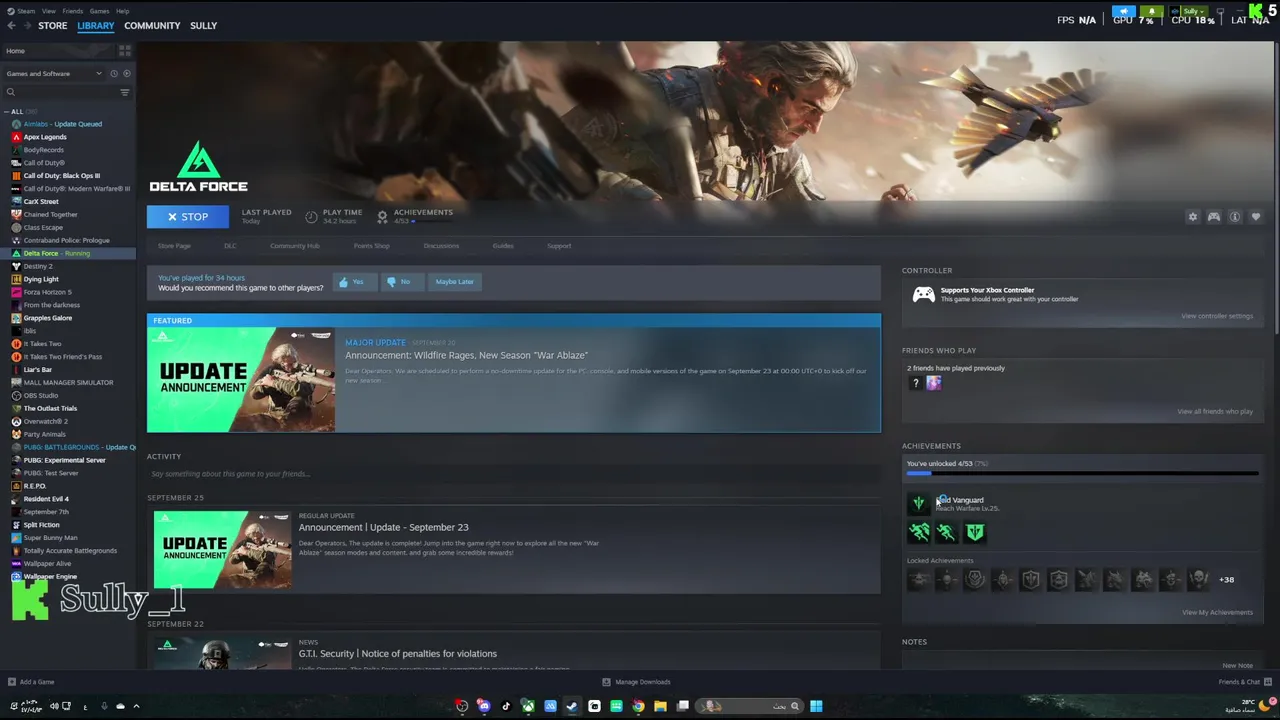1280x720 pixels.
Task: Open the Delta Force gear settings icon
Action: point(1192,217)
